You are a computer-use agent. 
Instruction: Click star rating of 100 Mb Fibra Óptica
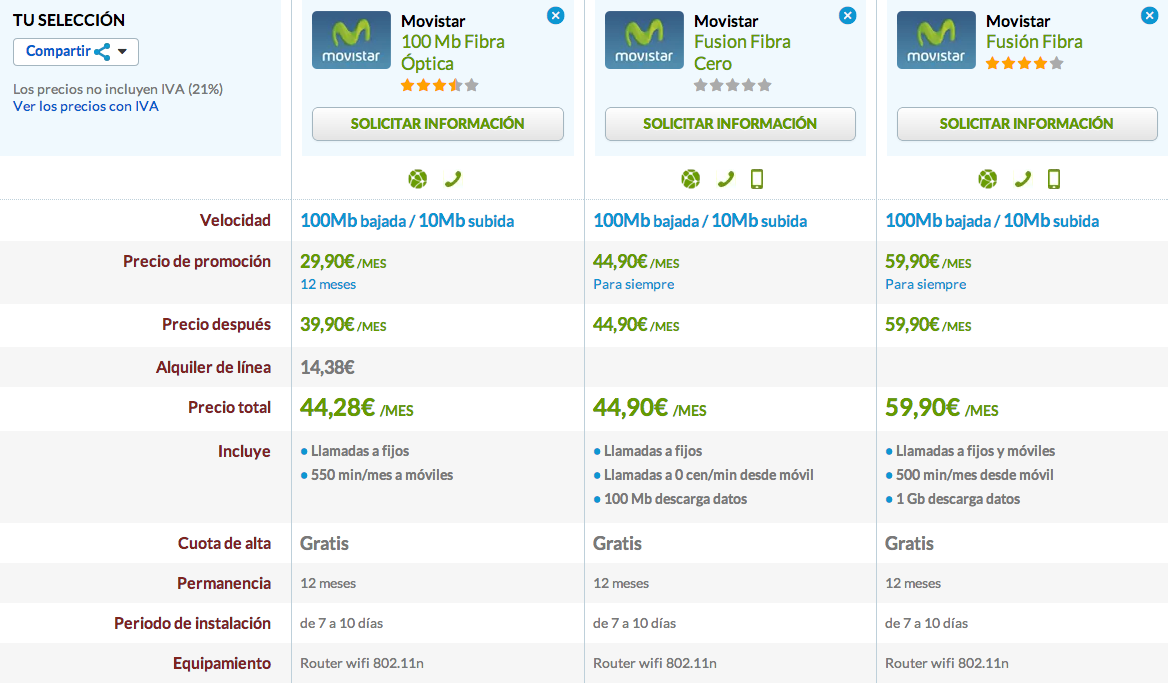[x=439, y=85]
